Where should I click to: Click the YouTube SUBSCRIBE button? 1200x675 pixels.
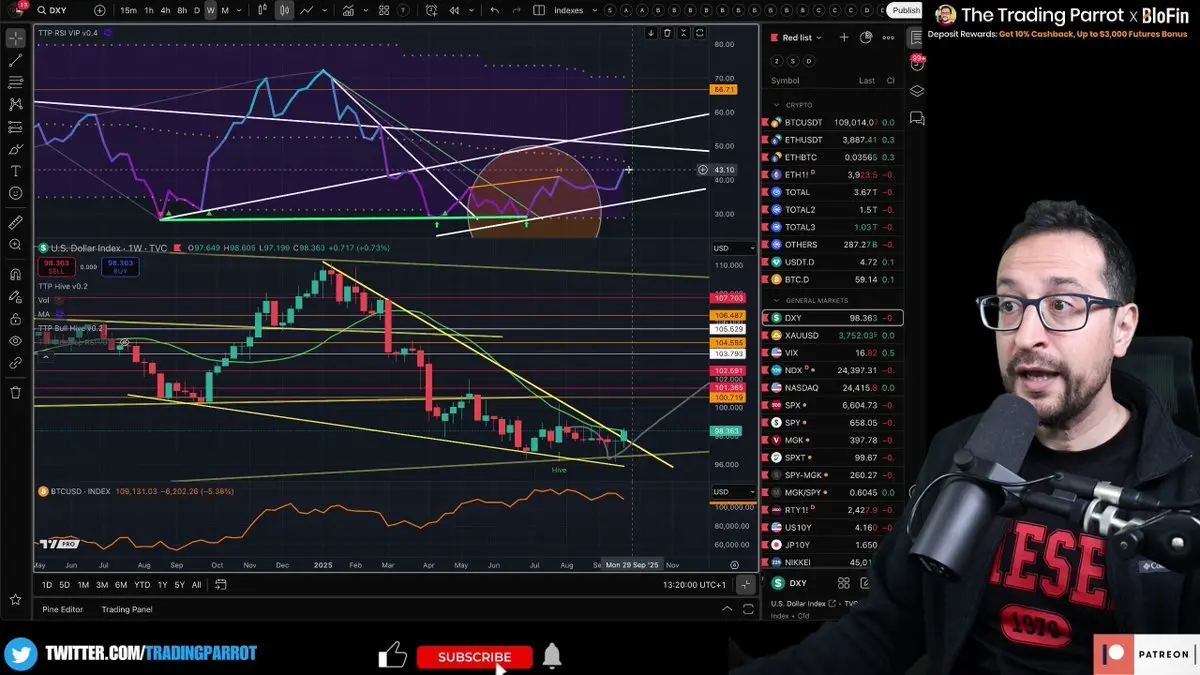click(475, 657)
